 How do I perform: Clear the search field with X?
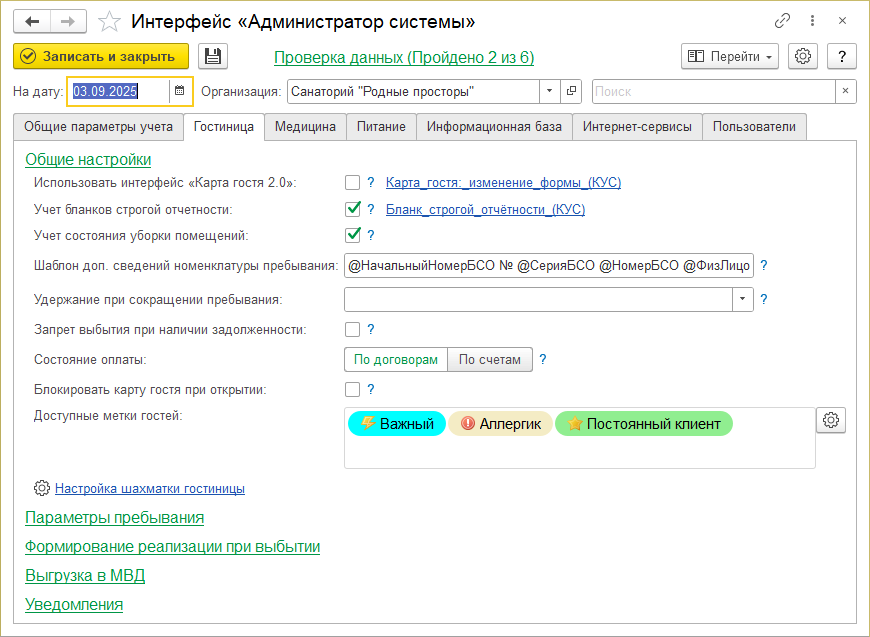[846, 91]
